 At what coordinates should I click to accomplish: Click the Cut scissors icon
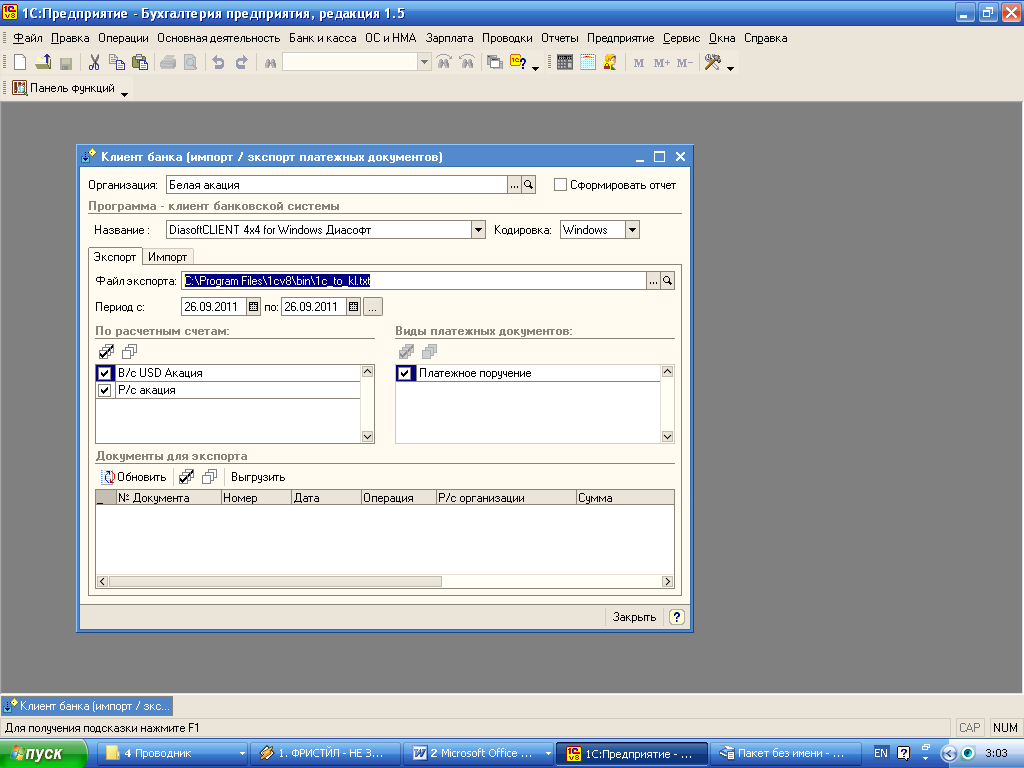[x=94, y=62]
